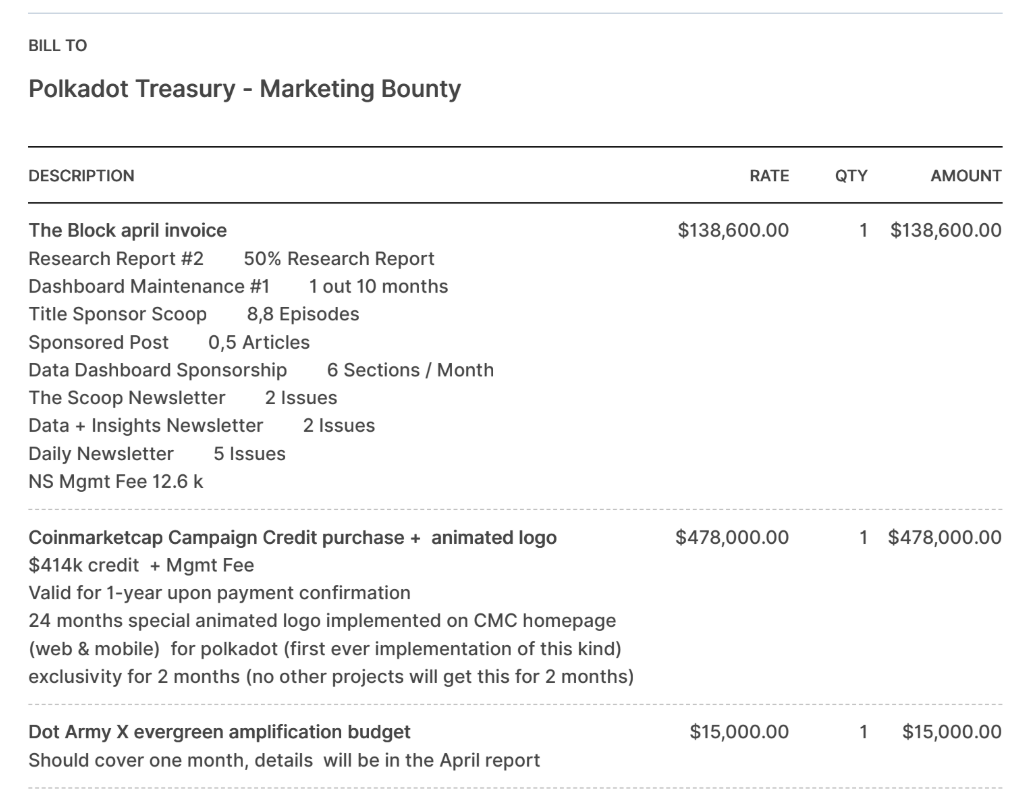Select 'exclusivity for 2 months' line
This screenshot has width=1030, height=792.
[x=331, y=676]
